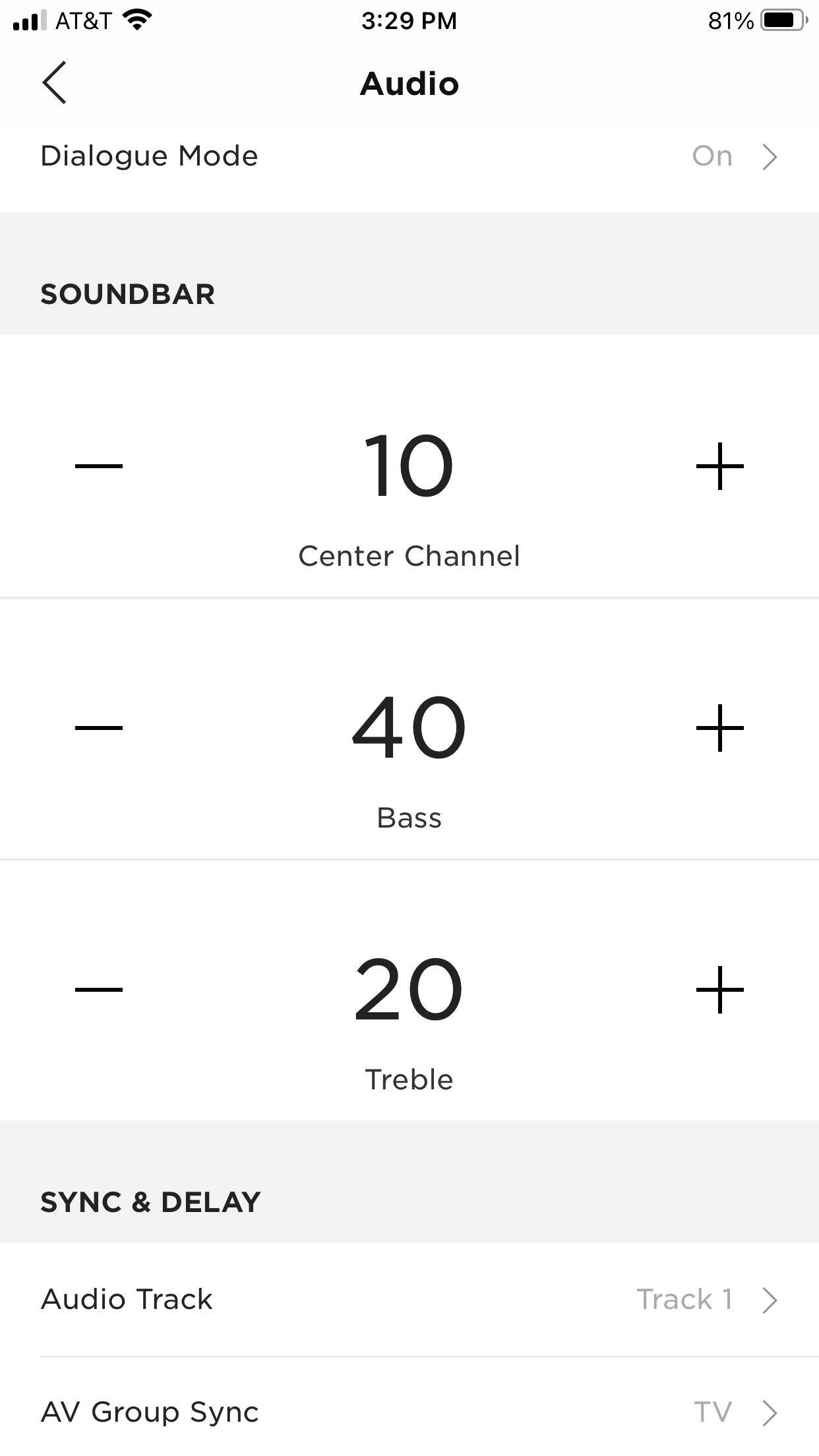The width and height of the screenshot is (819, 1456).
Task: Open Dialogue Mode setting row
Action: point(150,156)
